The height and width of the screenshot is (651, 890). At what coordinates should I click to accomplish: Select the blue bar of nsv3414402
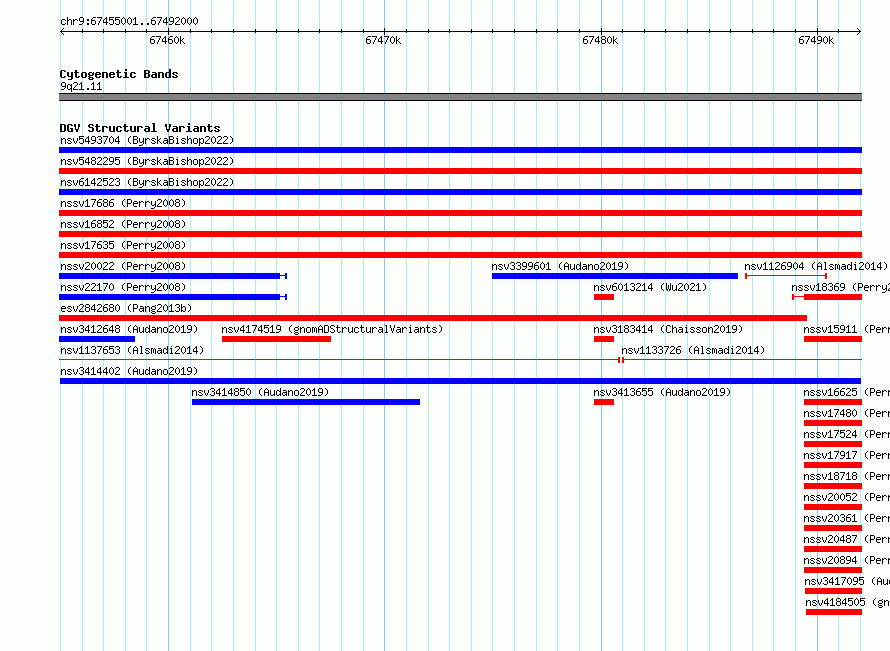tap(460, 381)
